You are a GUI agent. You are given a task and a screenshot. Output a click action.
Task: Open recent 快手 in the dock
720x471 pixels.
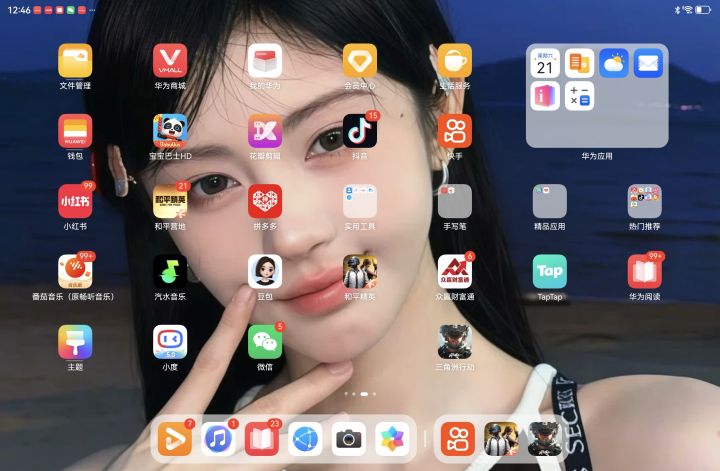458,439
